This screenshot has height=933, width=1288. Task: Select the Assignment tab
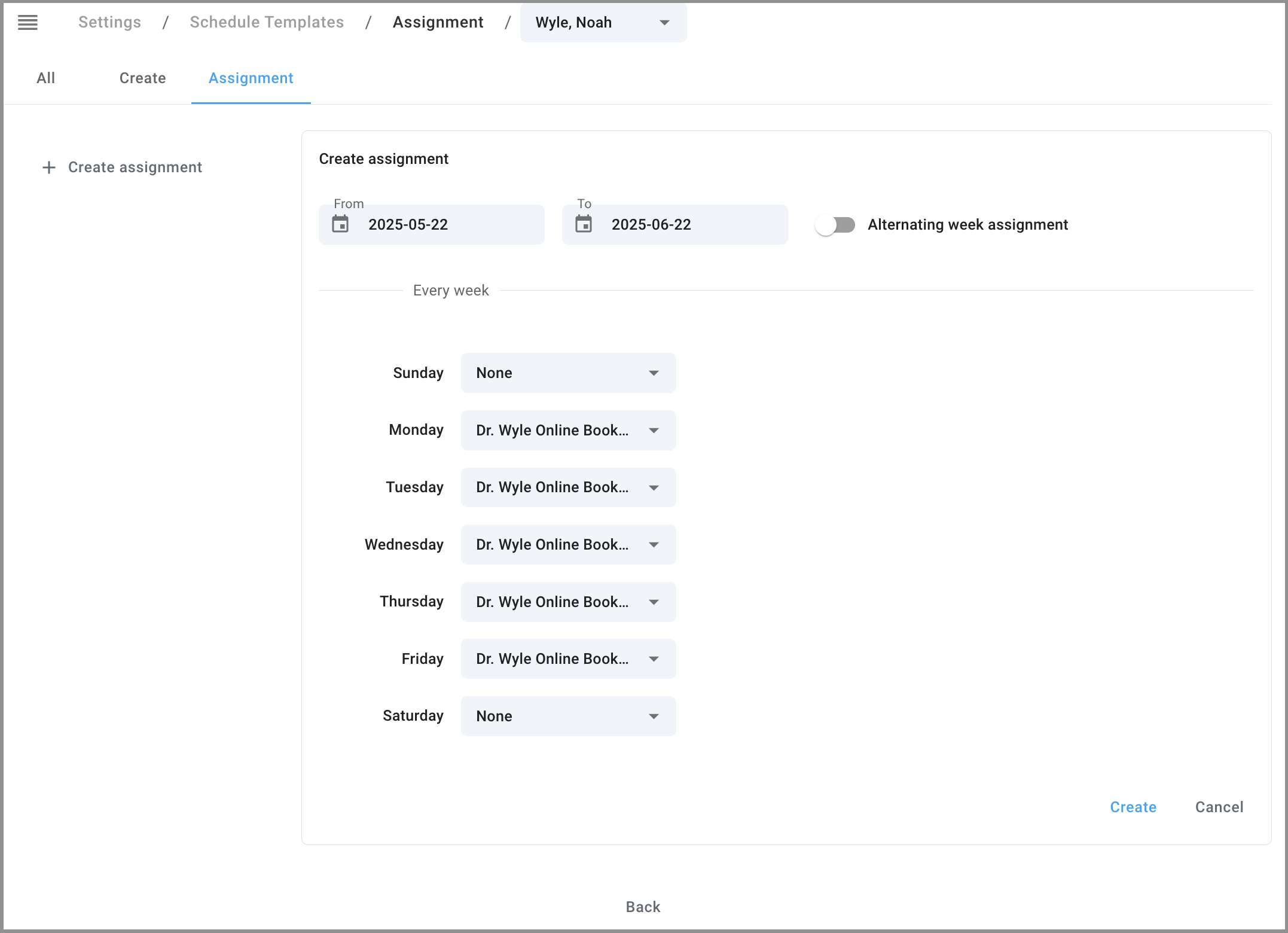[251, 78]
